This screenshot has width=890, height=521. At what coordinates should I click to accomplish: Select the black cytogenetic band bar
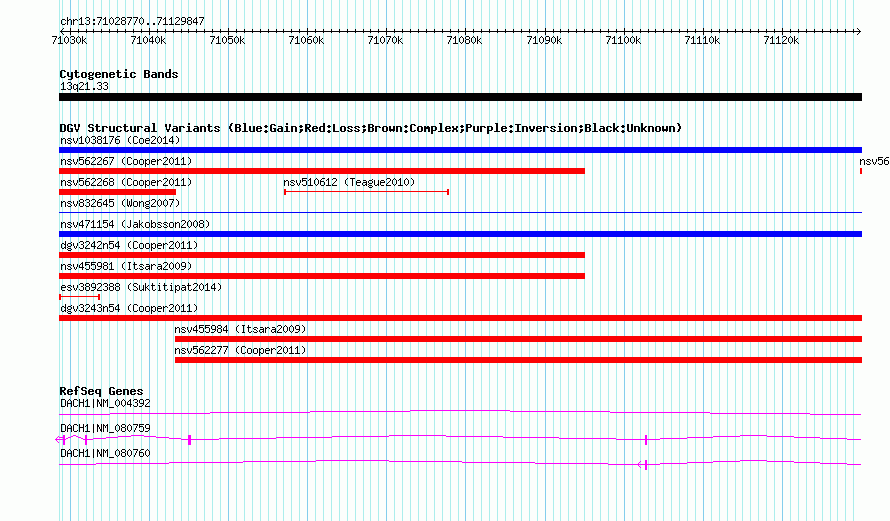[460, 97]
